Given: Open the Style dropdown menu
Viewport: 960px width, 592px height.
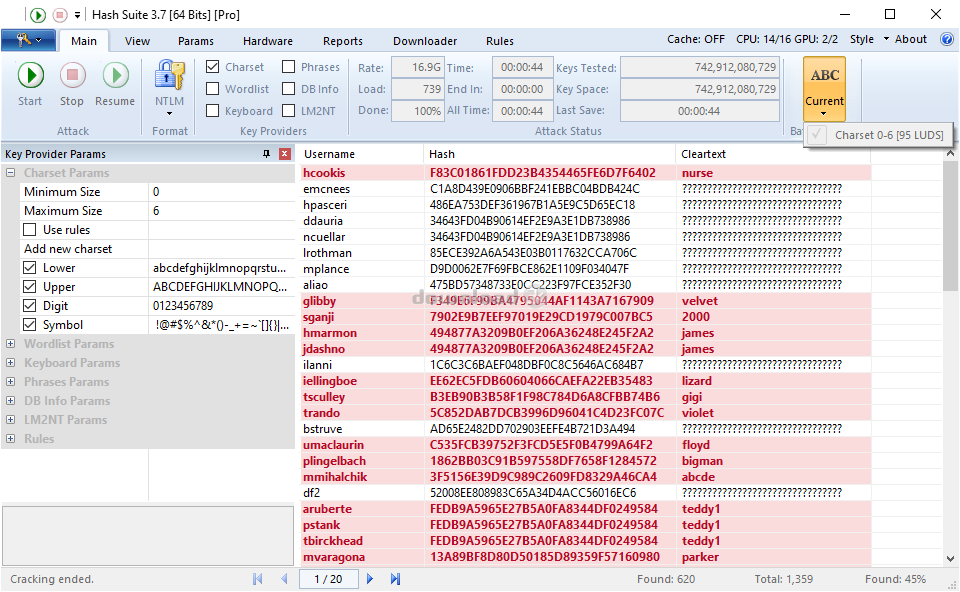Looking at the screenshot, I should [x=869, y=39].
